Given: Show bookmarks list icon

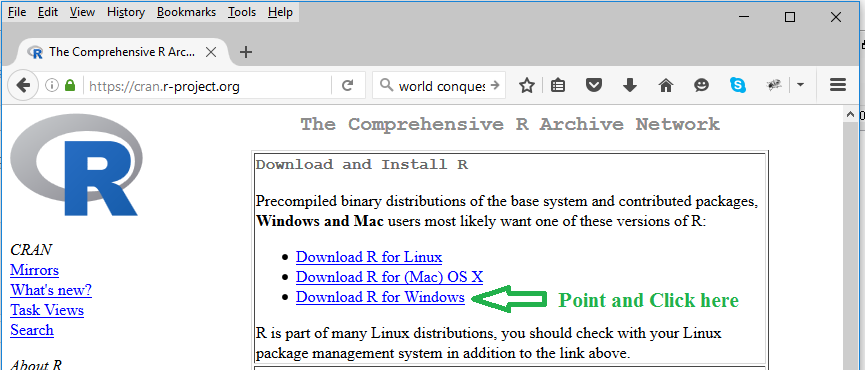Looking at the screenshot, I should pyautogui.click(x=558, y=85).
